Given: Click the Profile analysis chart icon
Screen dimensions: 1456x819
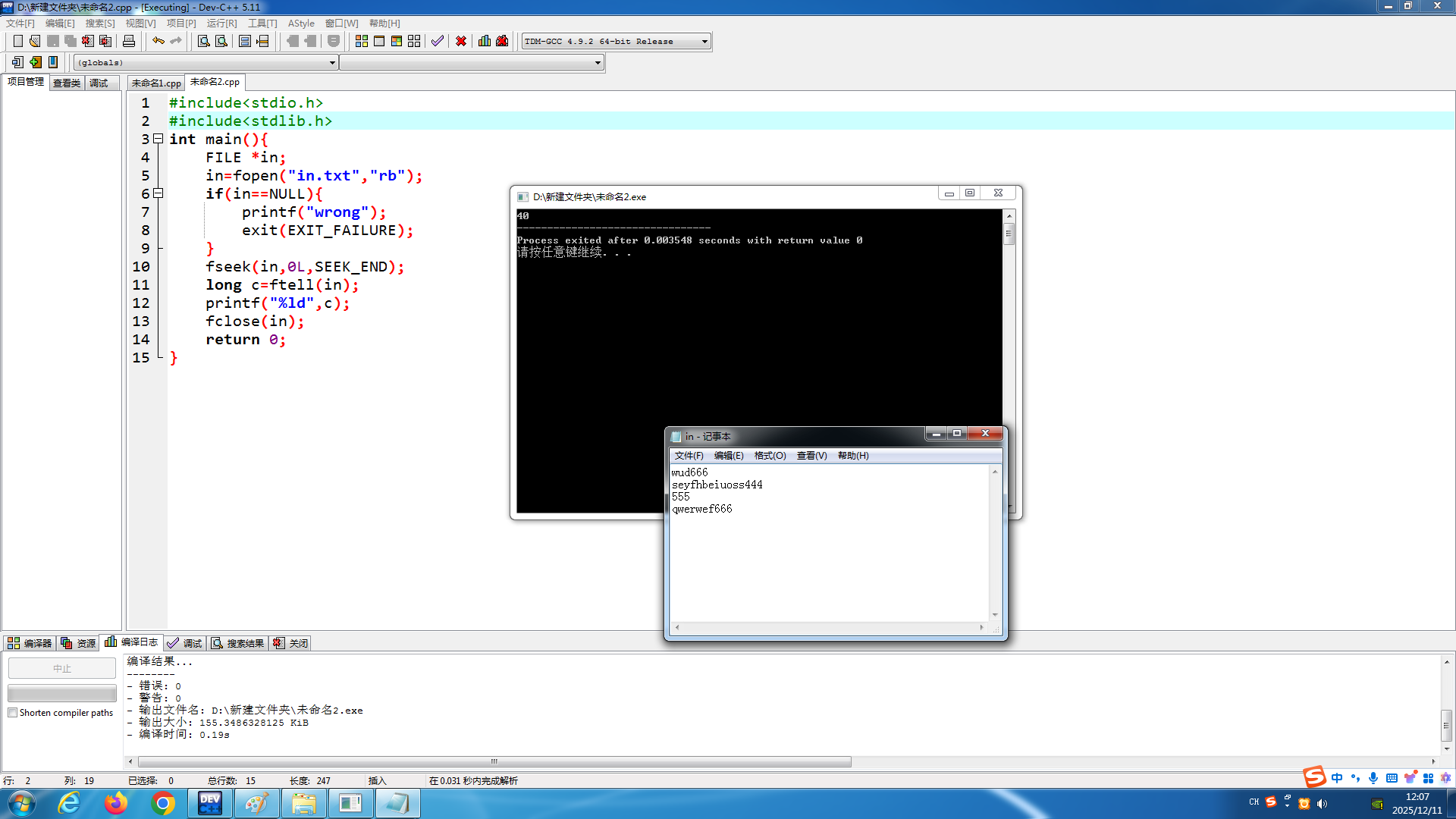Looking at the screenshot, I should coord(485,41).
